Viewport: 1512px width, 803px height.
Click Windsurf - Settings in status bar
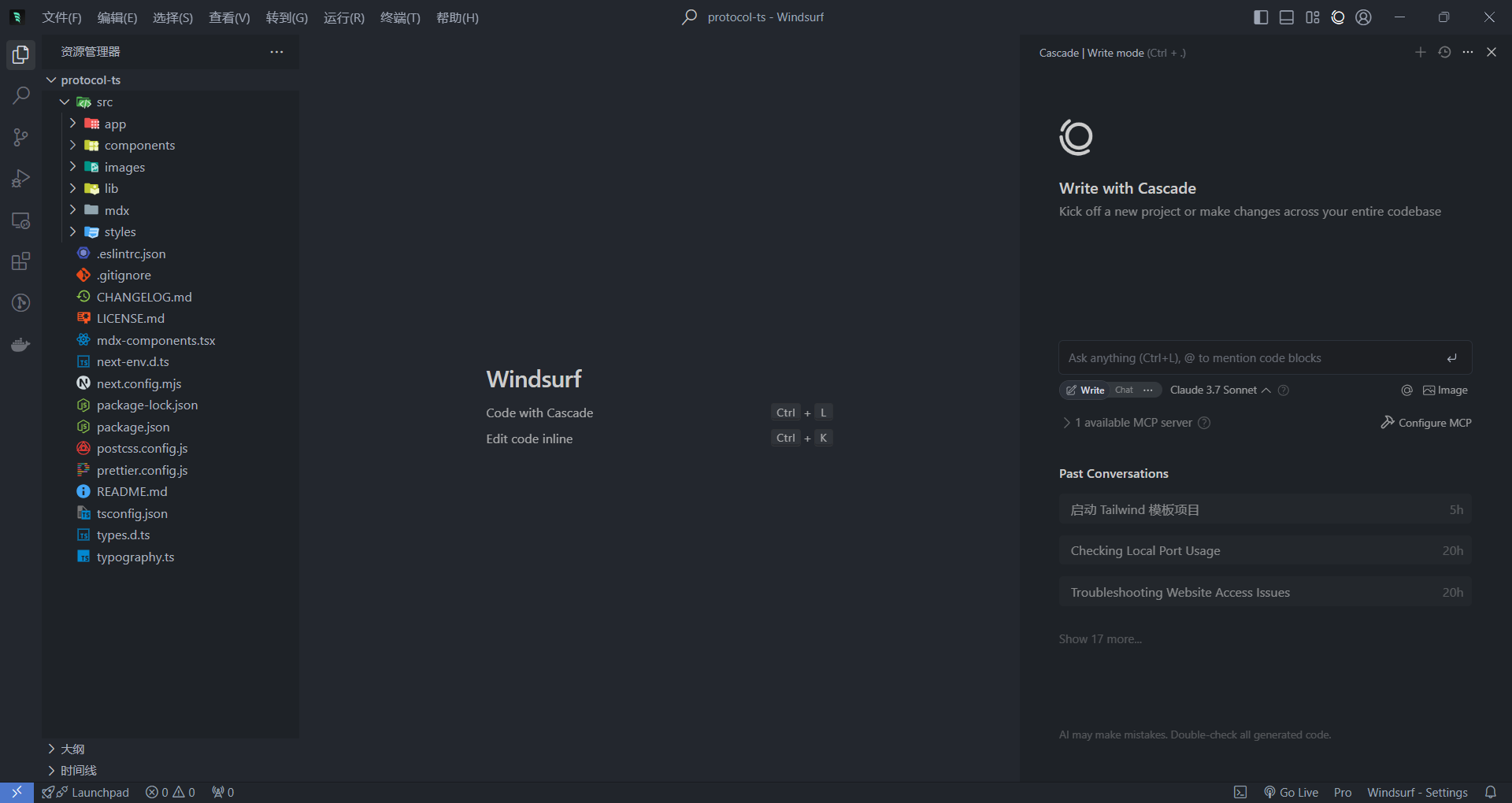click(x=1417, y=792)
